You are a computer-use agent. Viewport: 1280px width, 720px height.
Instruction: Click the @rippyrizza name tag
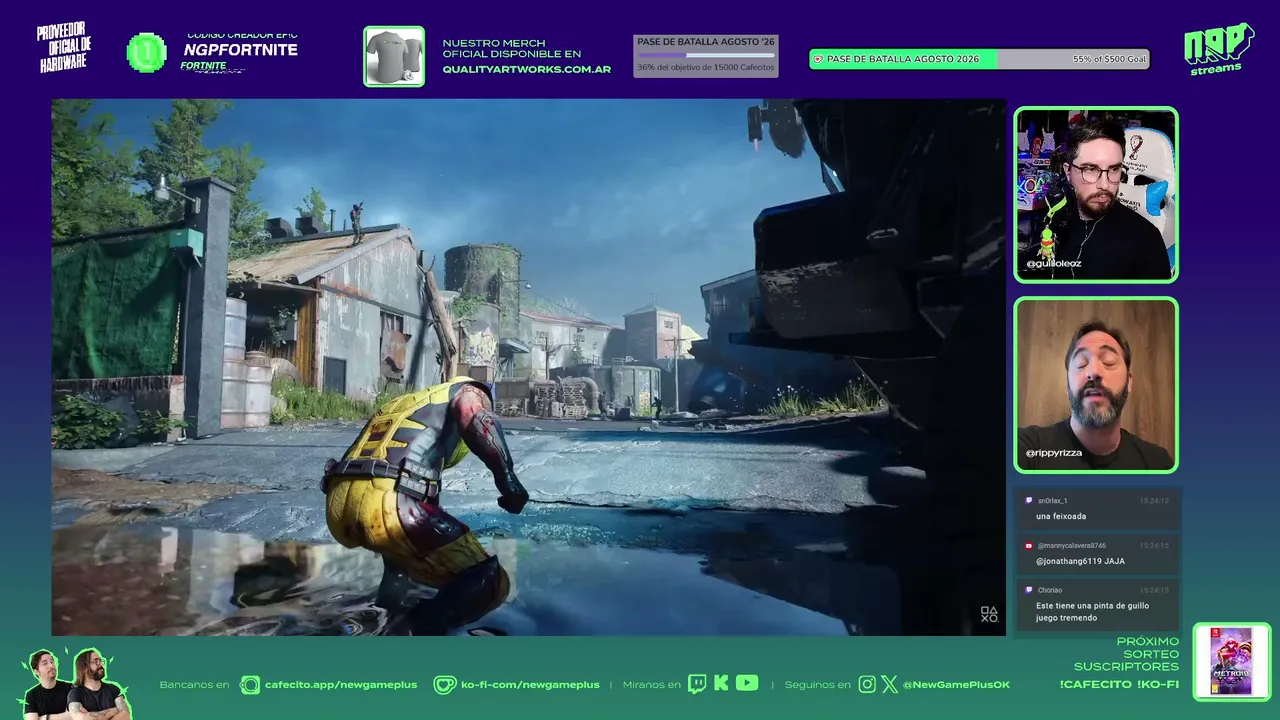pyautogui.click(x=1054, y=453)
